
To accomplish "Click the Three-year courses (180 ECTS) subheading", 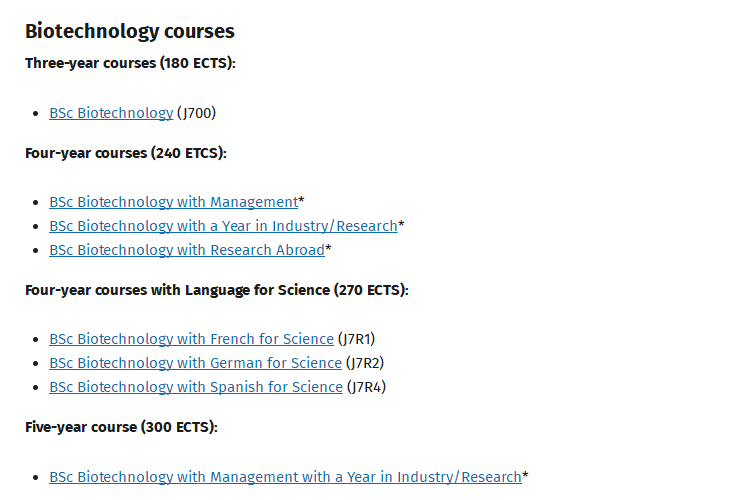I will [x=130, y=63].
